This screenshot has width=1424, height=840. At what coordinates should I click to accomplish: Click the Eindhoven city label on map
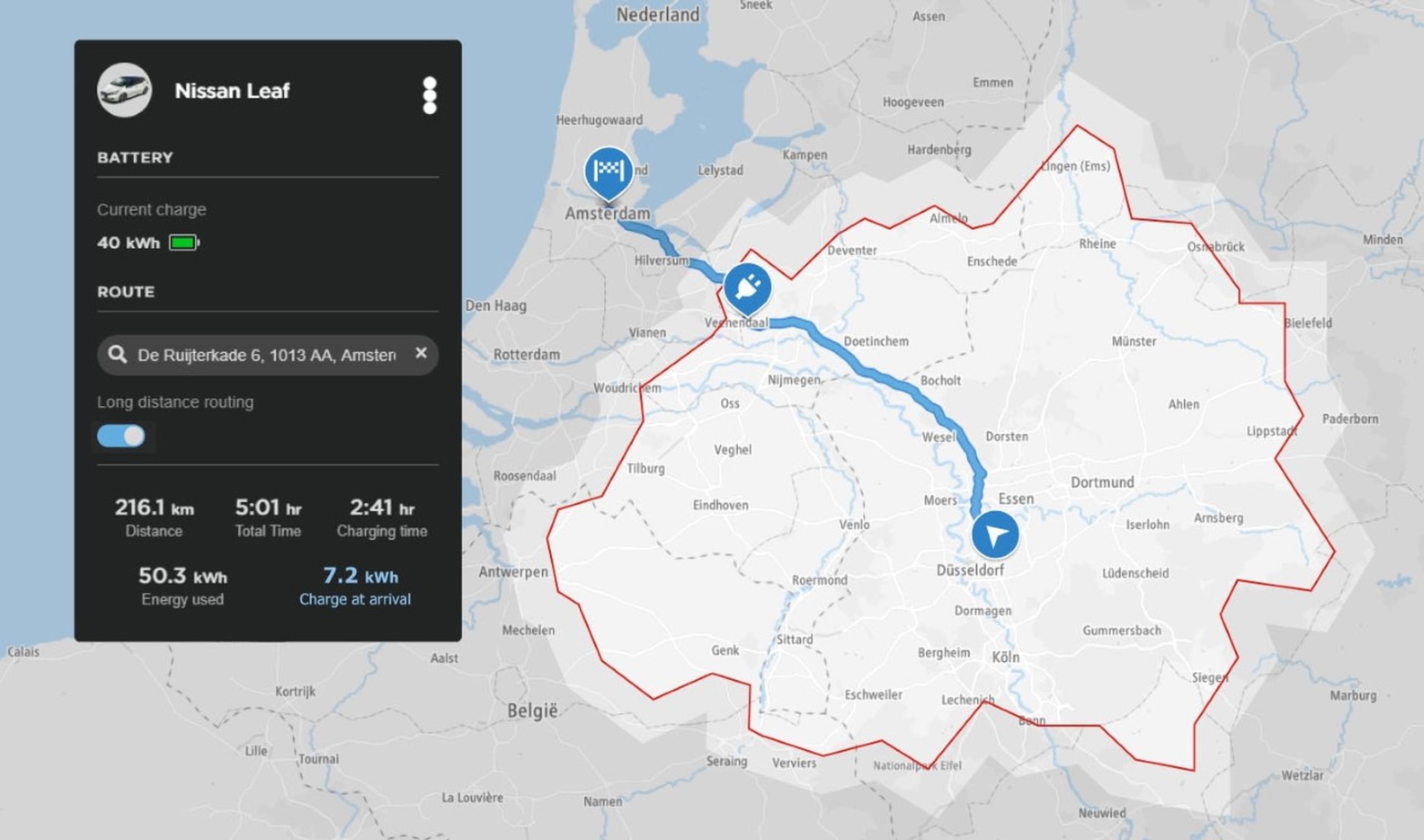pyautogui.click(x=721, y=505)
